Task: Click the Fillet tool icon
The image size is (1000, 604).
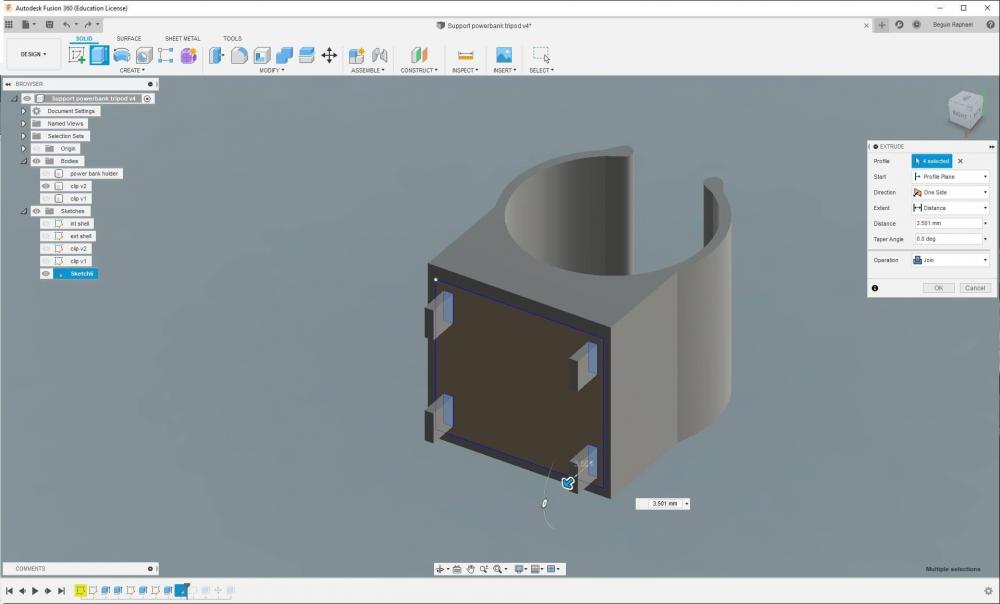Action: [x=239, y=55]
